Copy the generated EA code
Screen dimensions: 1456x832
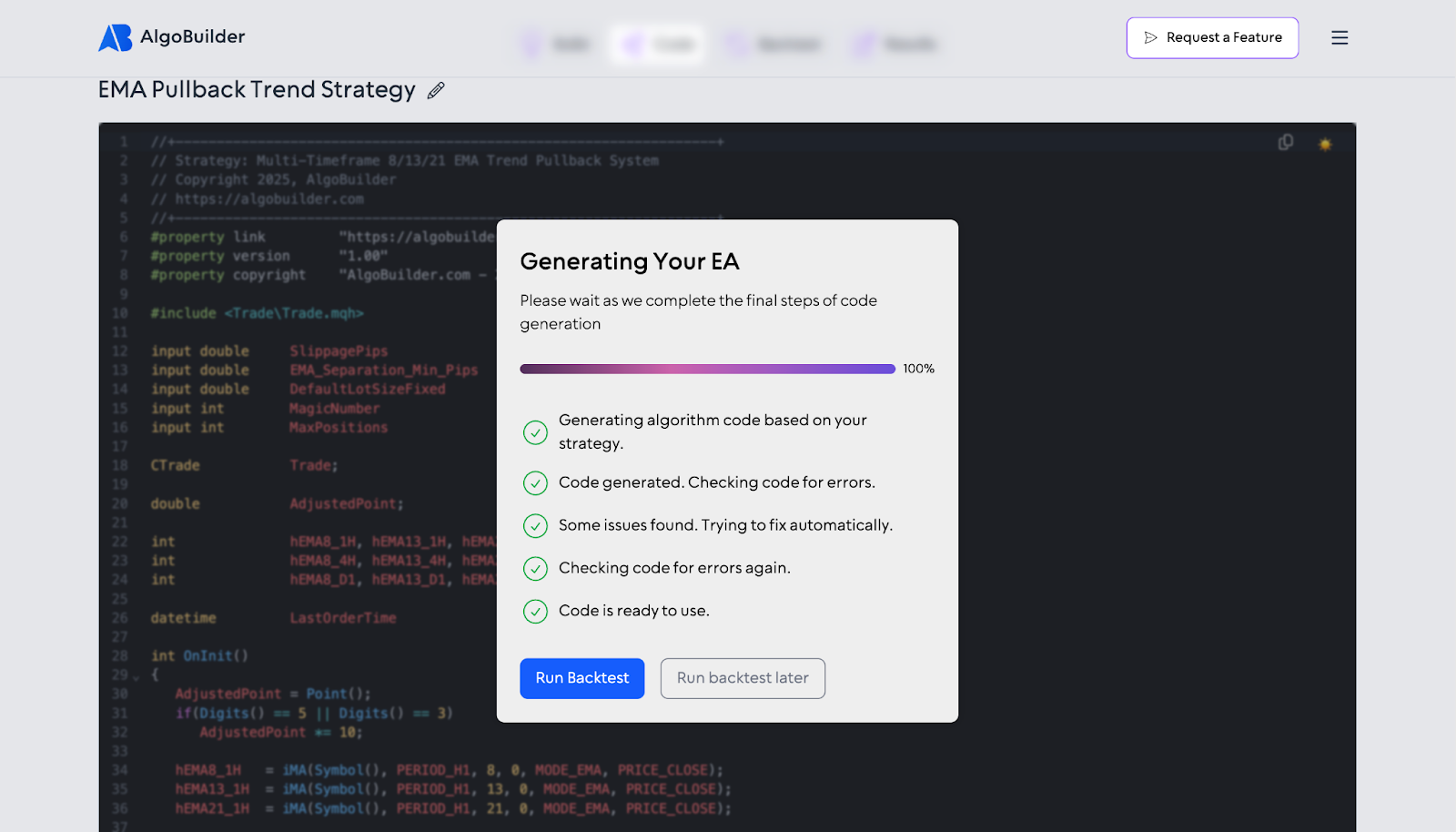1285,143
